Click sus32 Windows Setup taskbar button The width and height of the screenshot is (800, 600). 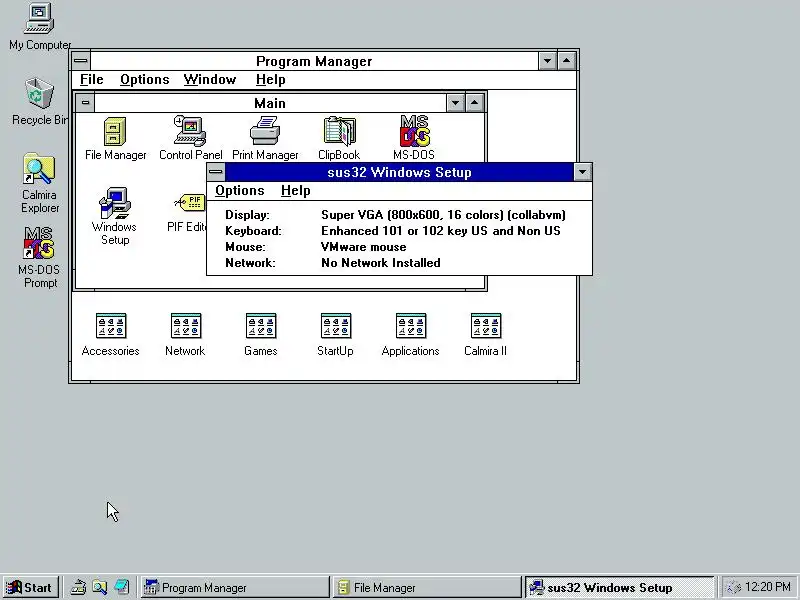click(x=619, y=587)
